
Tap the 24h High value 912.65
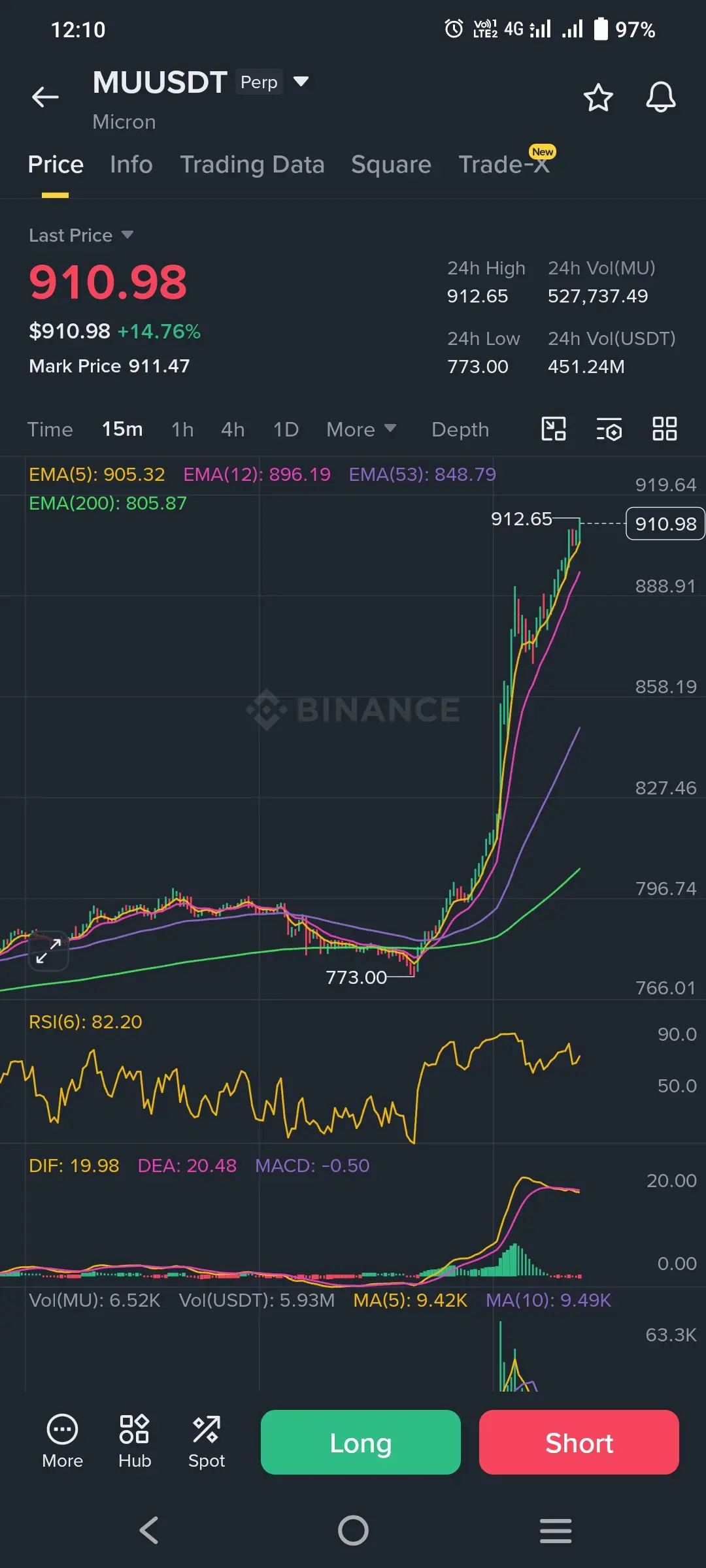click(x=477, y=296)
